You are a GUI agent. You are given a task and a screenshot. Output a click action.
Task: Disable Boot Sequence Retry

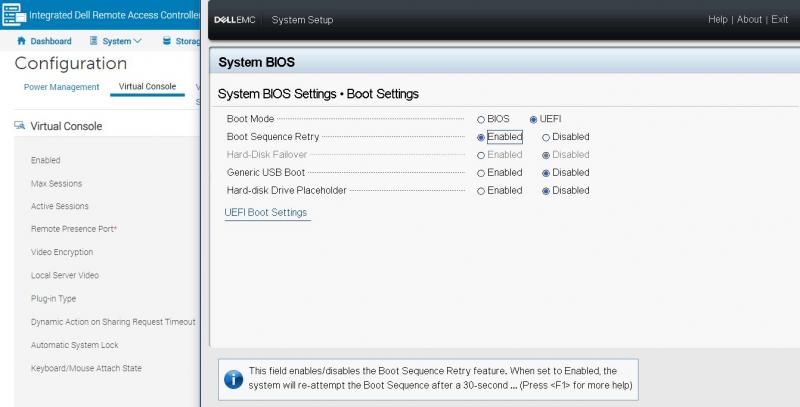(x=546, y=137)
